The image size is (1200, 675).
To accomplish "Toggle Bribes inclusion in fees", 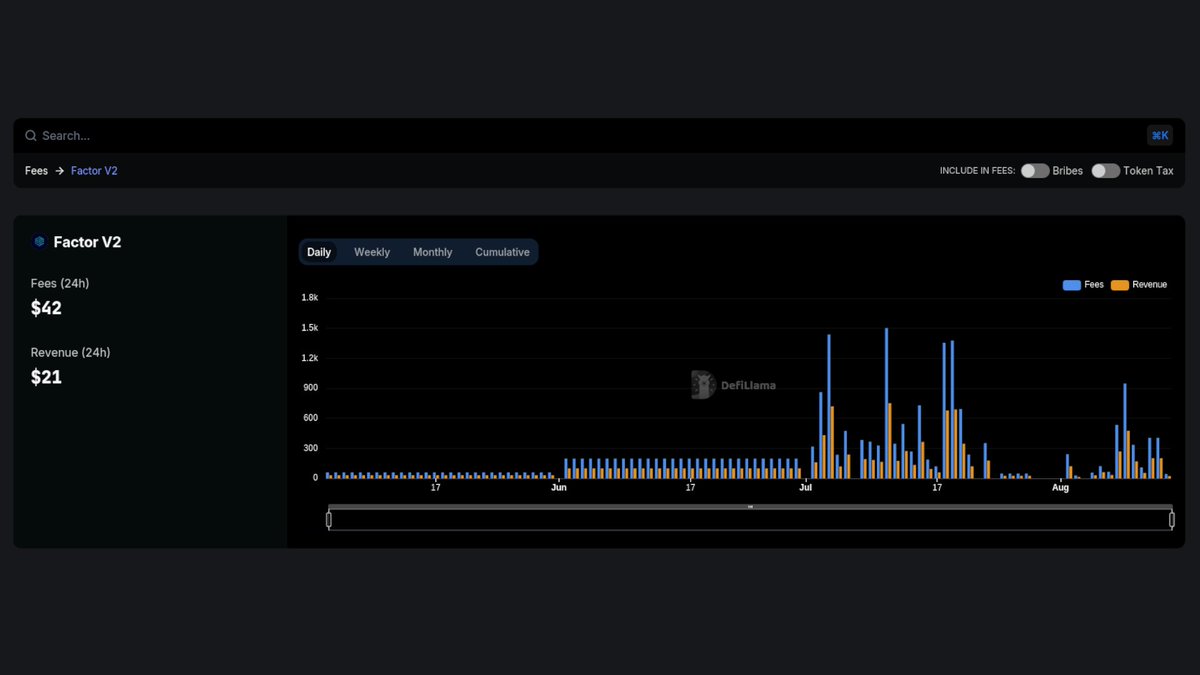I will (1035, 171).
